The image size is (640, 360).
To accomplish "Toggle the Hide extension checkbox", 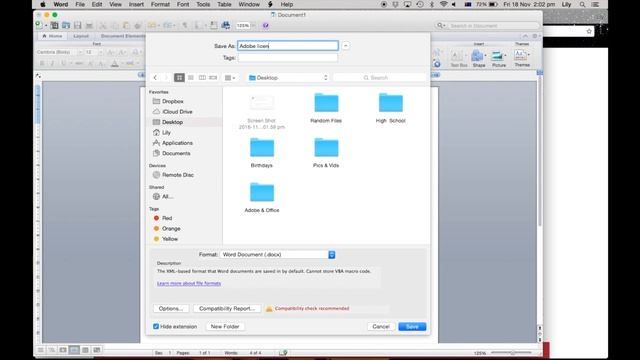I will pos(156,327).
